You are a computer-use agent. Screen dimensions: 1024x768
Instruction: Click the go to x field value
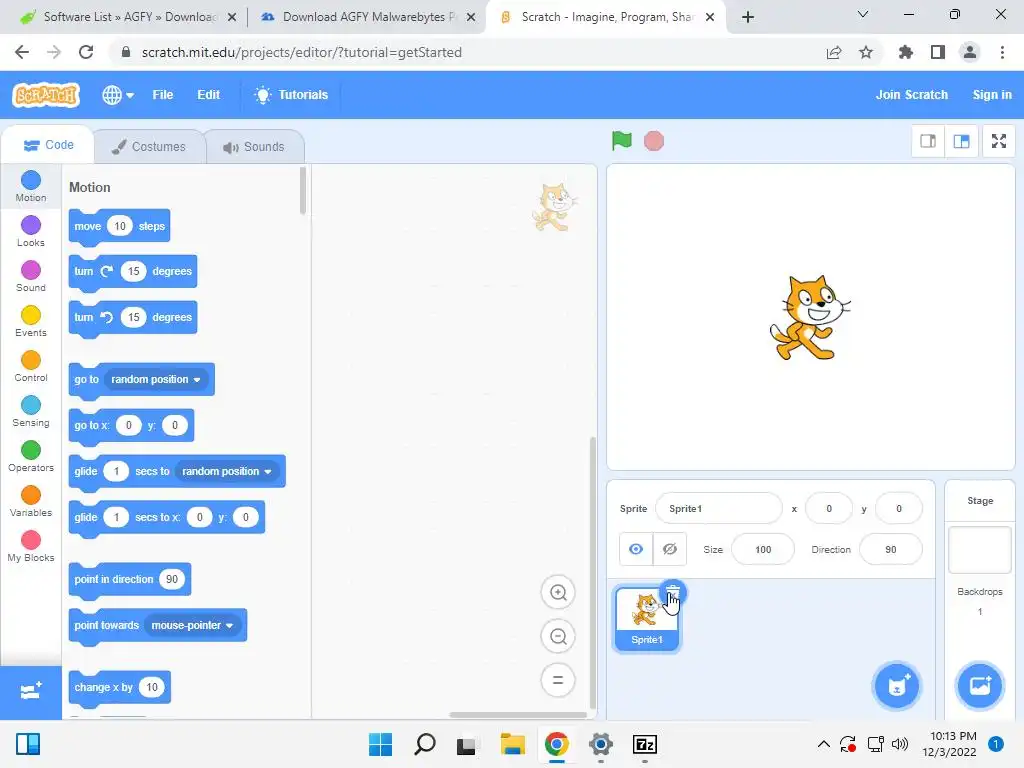click(x=129, y=425)
